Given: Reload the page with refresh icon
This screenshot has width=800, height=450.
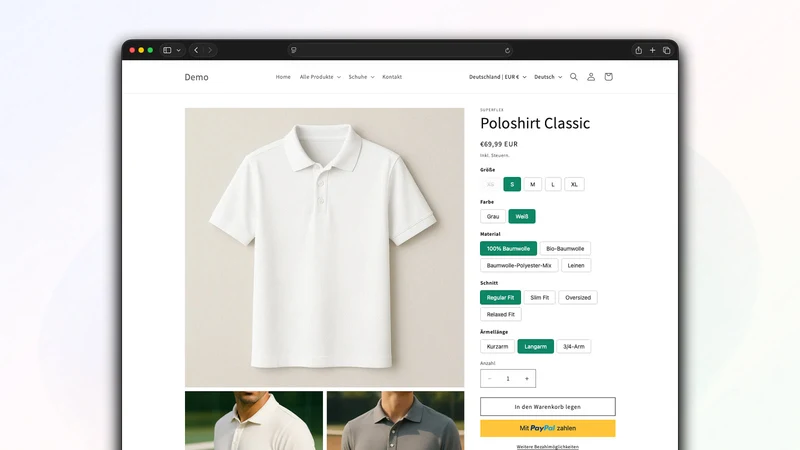Looking at the screenshot, I should (507, 50).
